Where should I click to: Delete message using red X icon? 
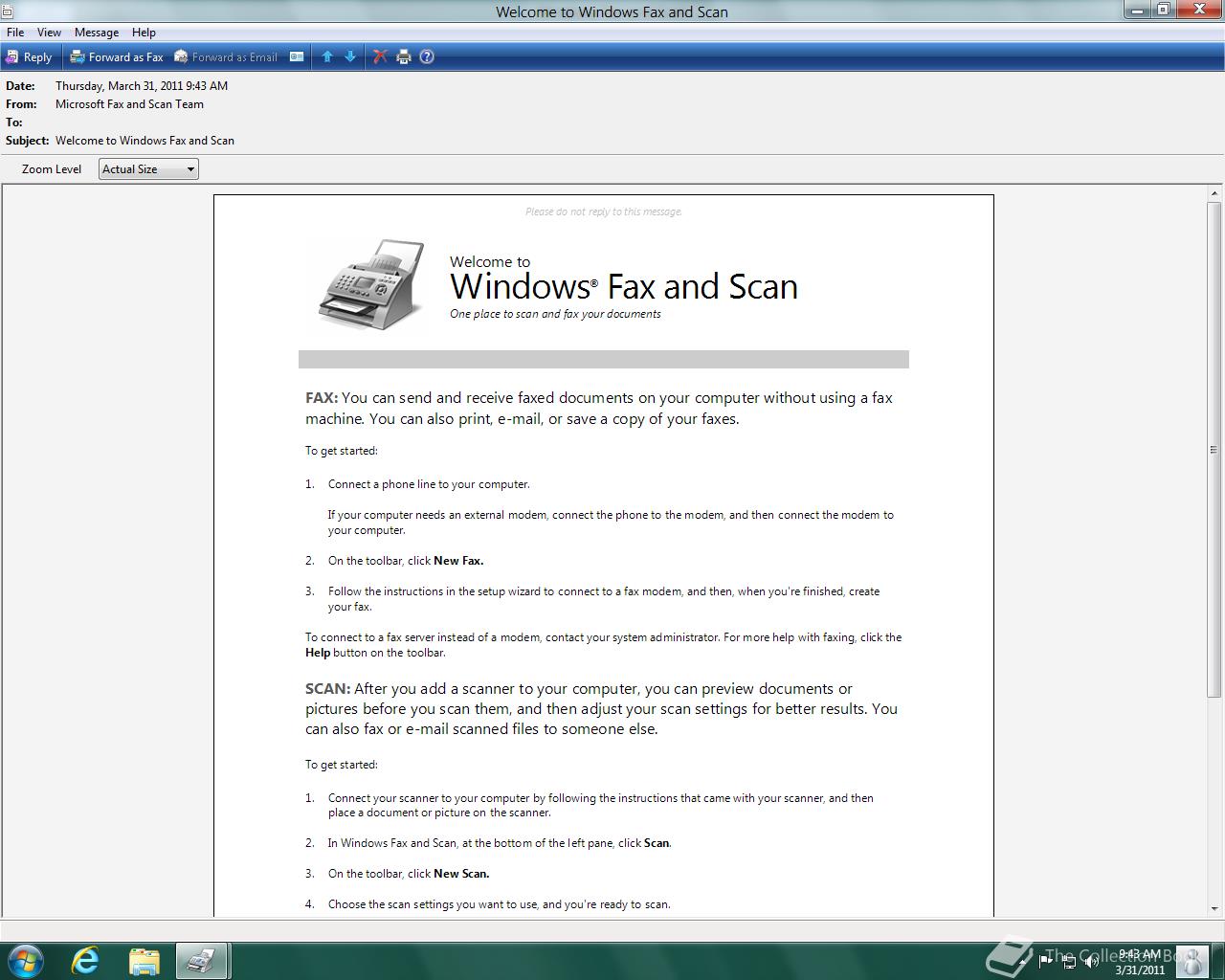click(x=380, y=57)
